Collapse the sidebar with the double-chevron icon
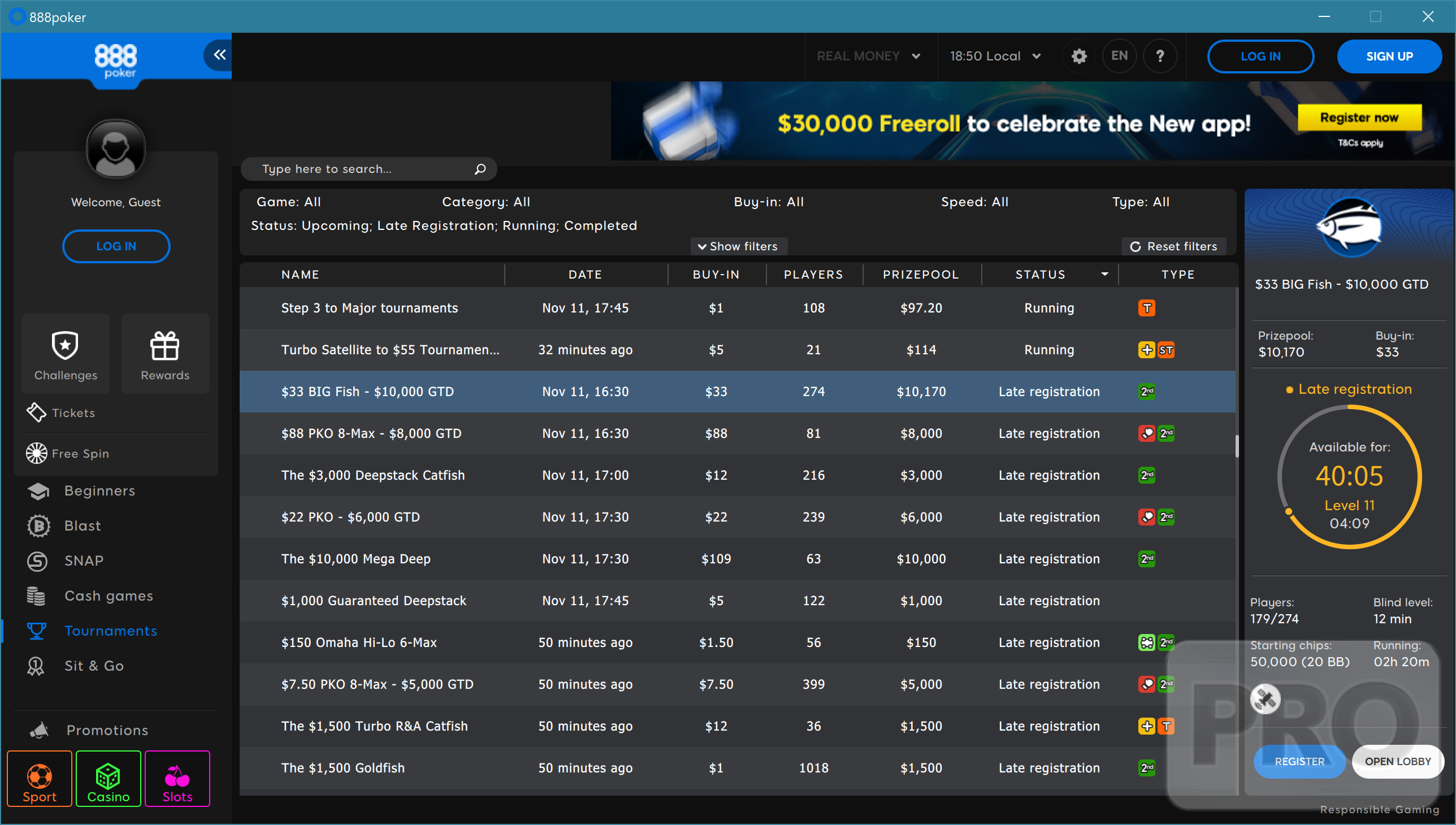 pos(219,55)
